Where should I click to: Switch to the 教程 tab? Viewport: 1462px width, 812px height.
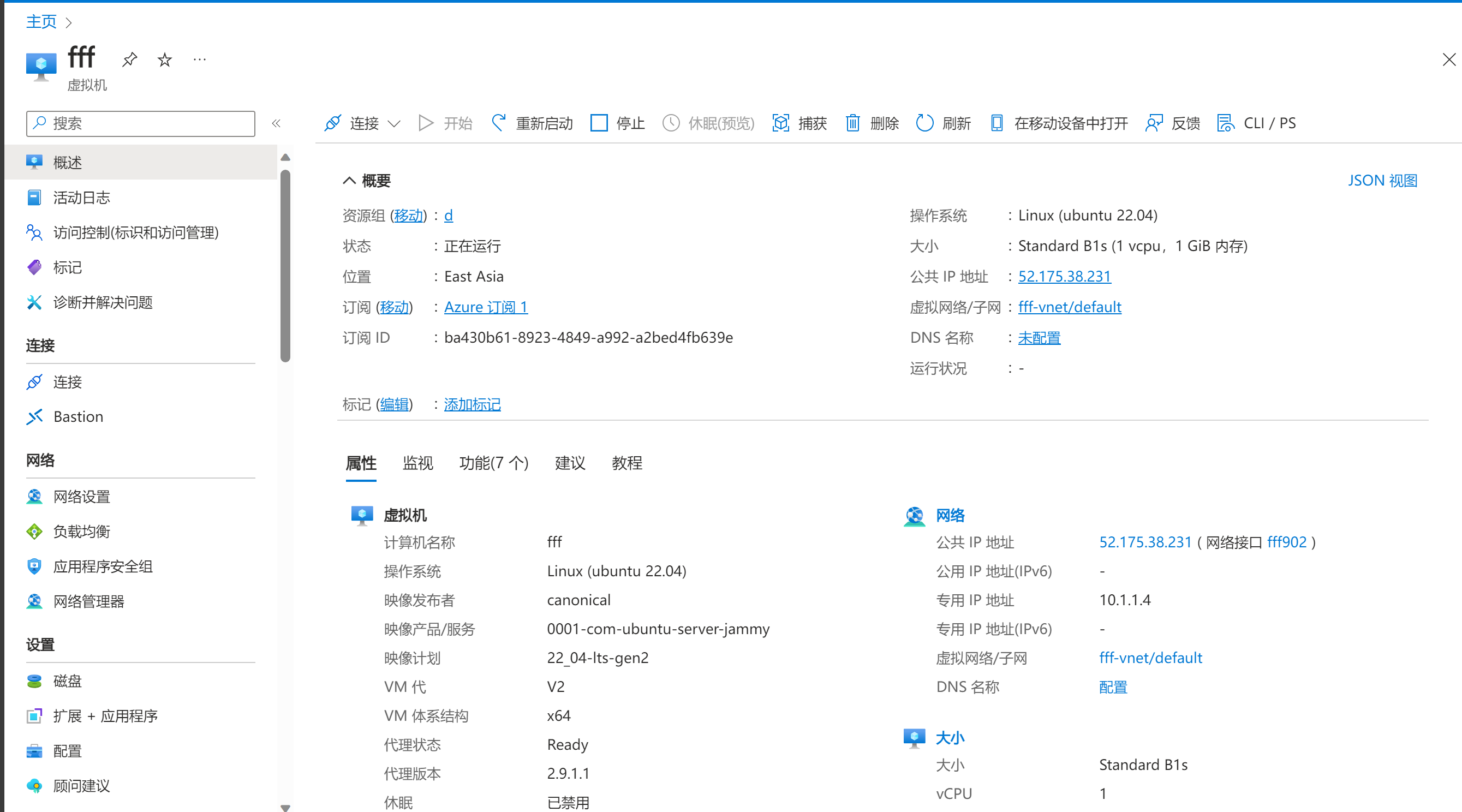point(627,463)
